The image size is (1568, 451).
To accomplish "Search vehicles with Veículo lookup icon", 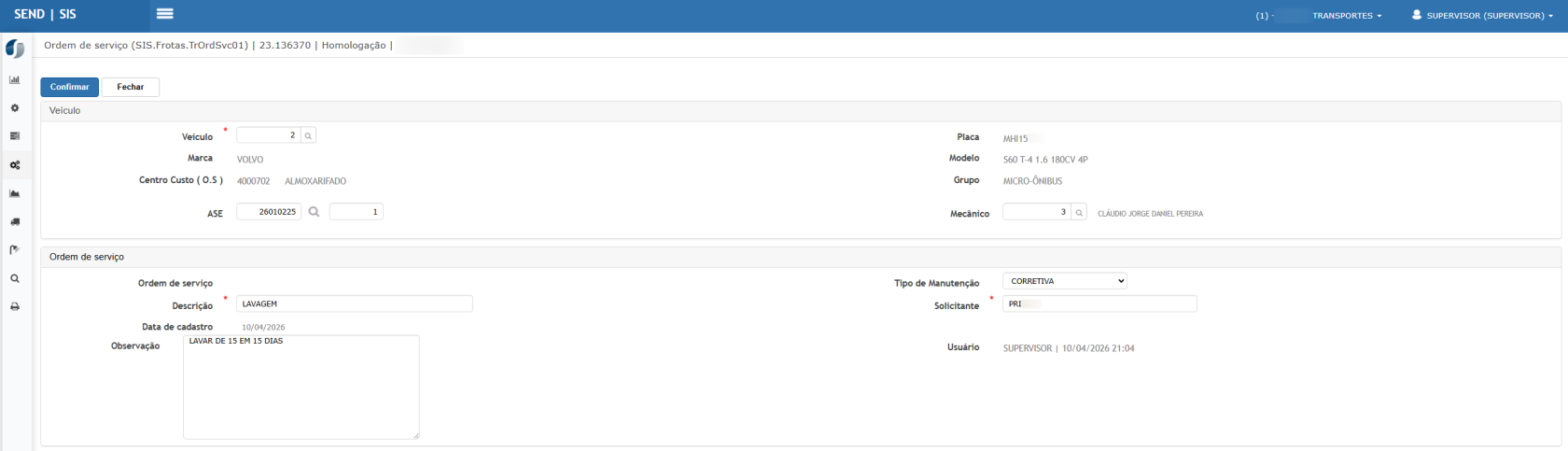I will tap(309, 136).
